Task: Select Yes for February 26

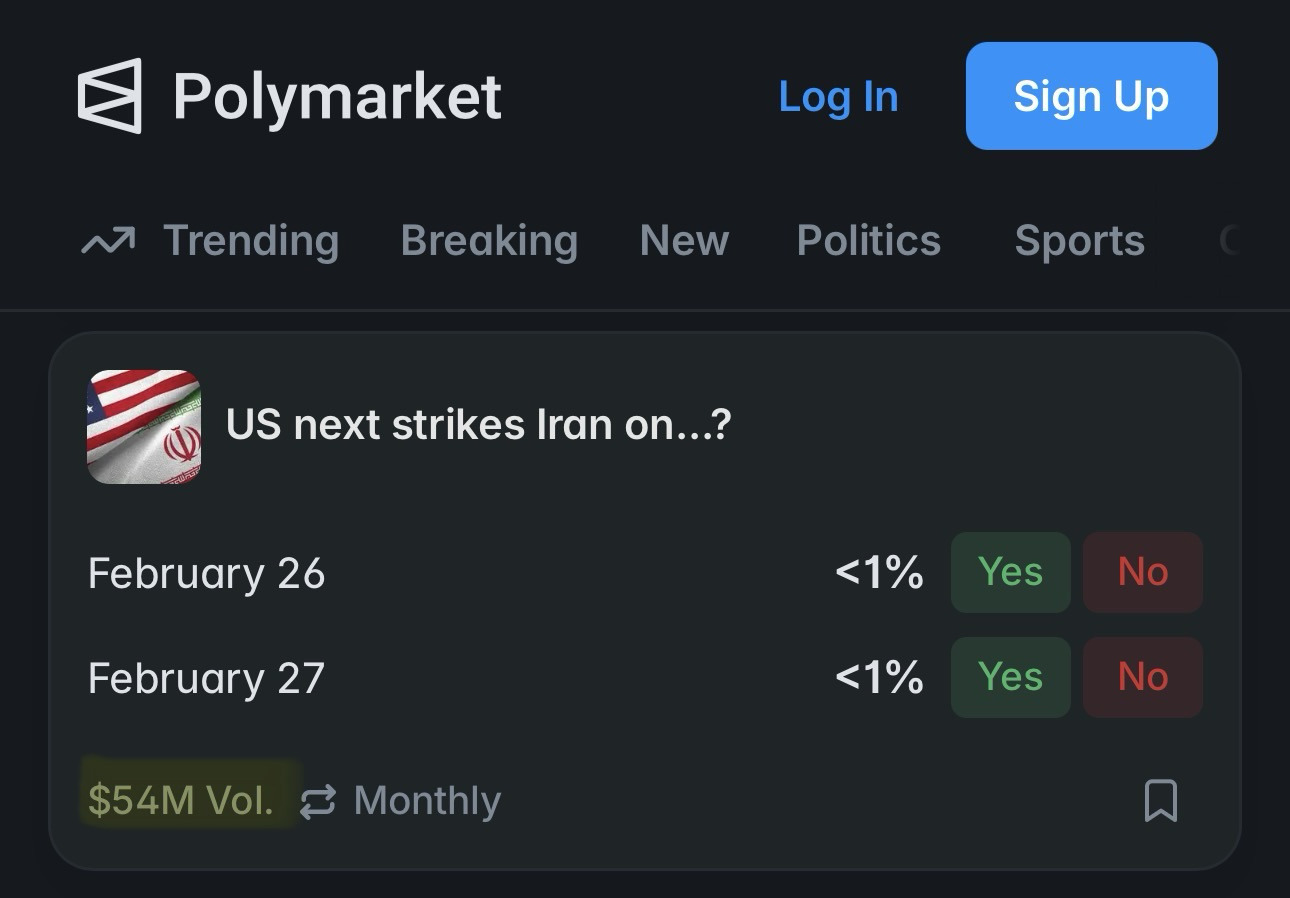Action: [1010, 572]
